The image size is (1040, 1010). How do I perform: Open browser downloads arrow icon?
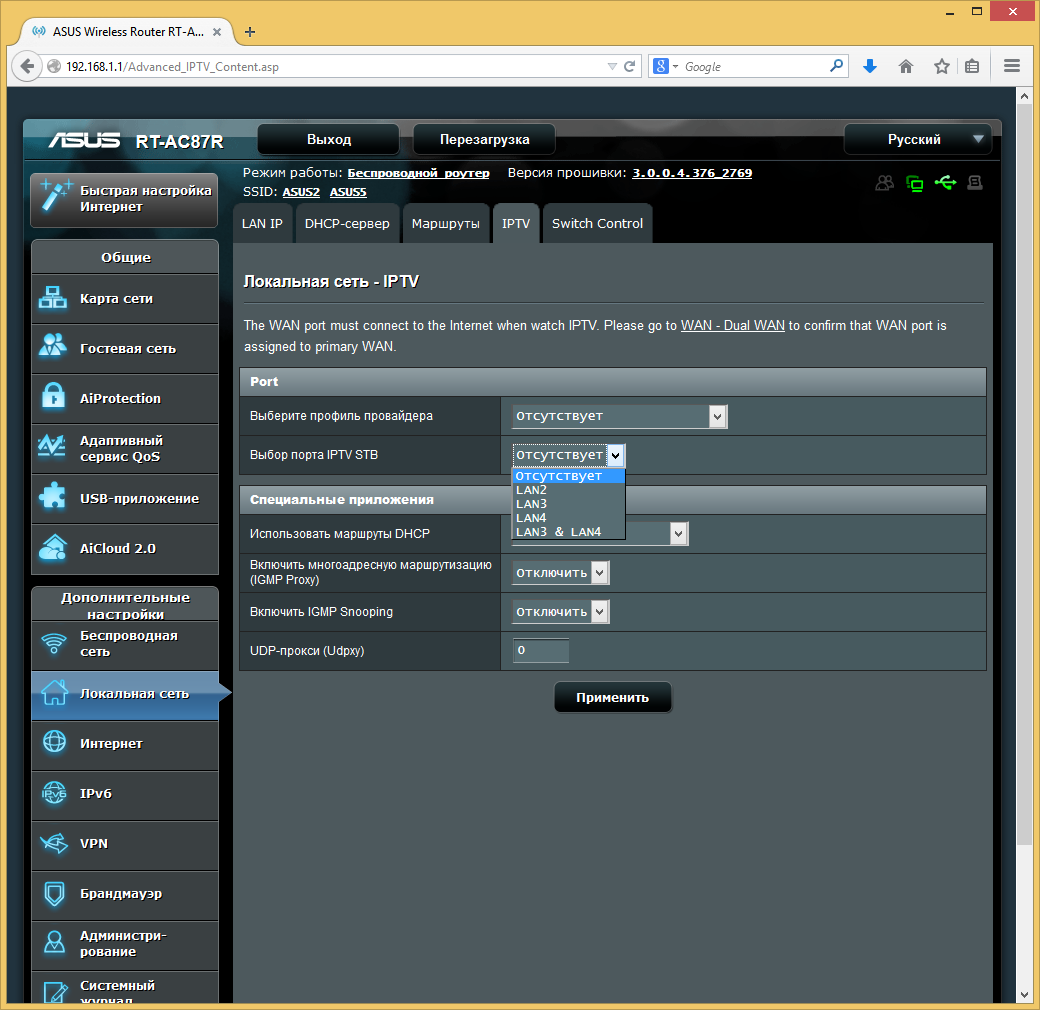click(870, 66)
